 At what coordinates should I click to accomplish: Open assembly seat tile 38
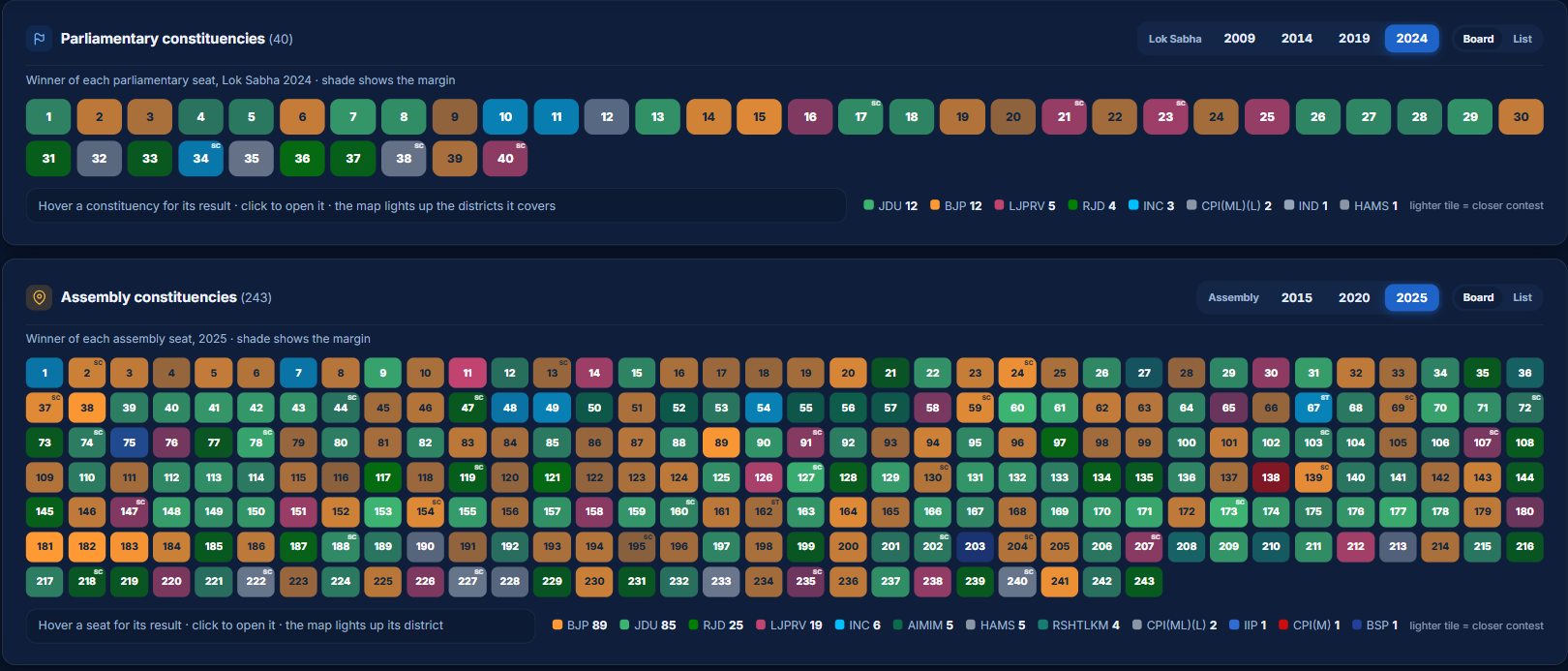point(87,408)
